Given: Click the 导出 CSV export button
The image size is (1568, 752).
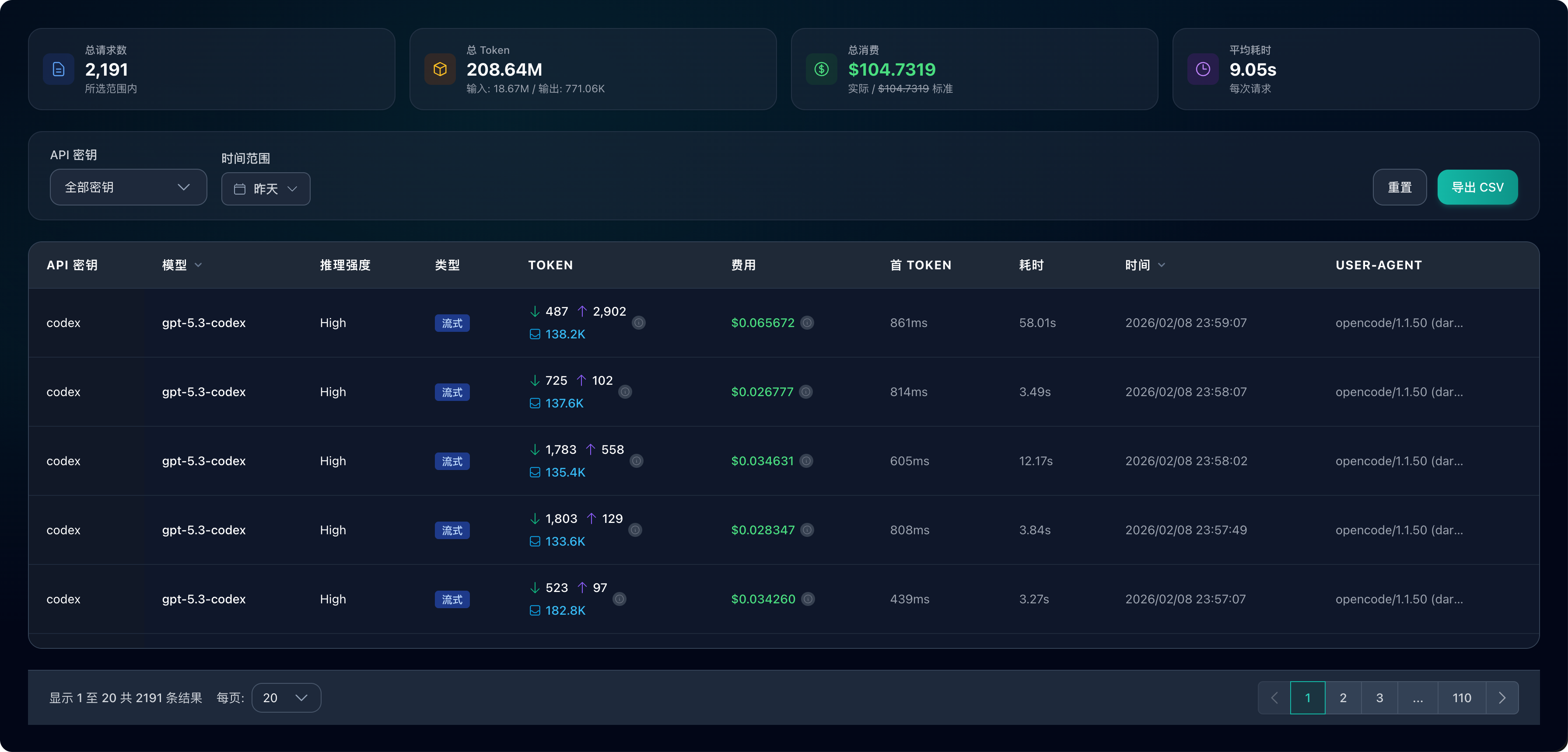Looking at the screenshot, I should coord(1477,188).
